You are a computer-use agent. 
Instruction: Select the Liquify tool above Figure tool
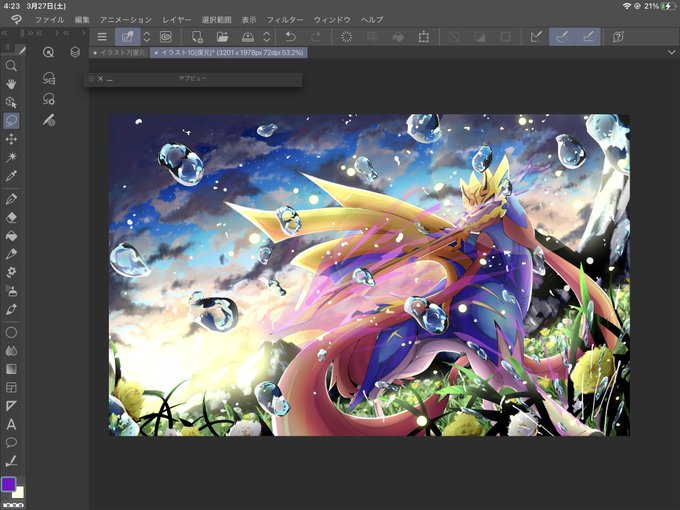click(x=11, y=309)
